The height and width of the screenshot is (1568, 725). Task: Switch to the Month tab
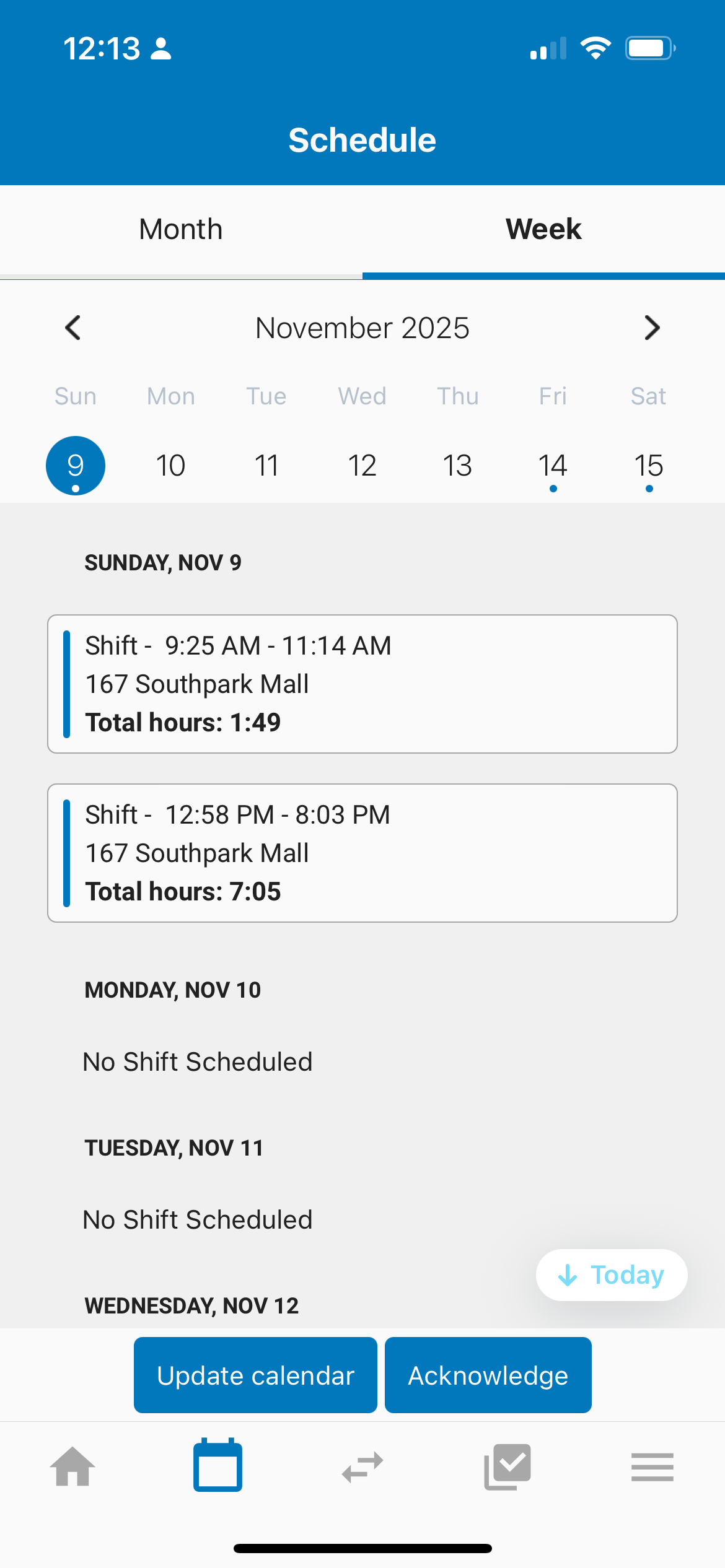(181, 230)
